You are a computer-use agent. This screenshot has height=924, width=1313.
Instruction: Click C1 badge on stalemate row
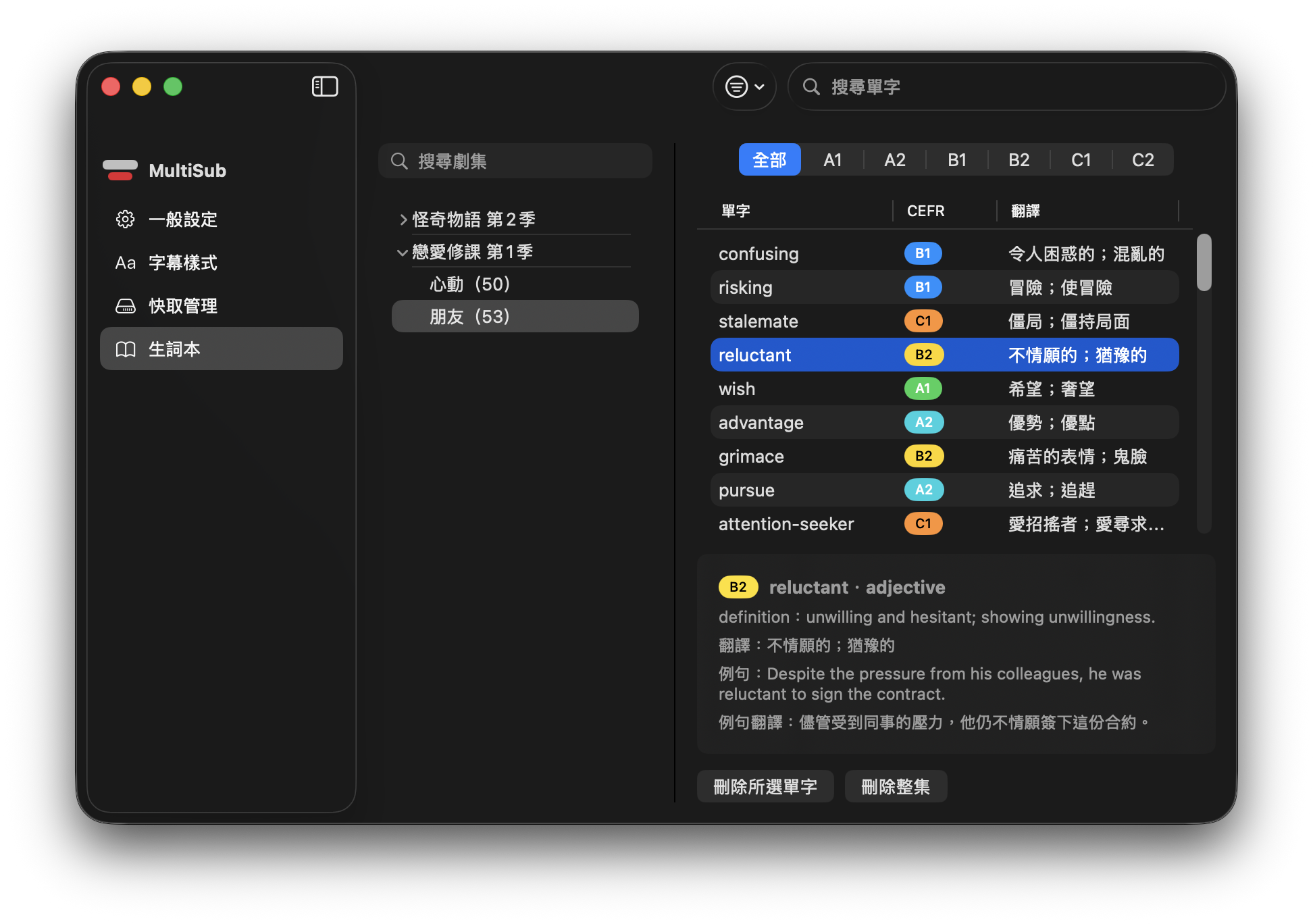tap(923, 321)
